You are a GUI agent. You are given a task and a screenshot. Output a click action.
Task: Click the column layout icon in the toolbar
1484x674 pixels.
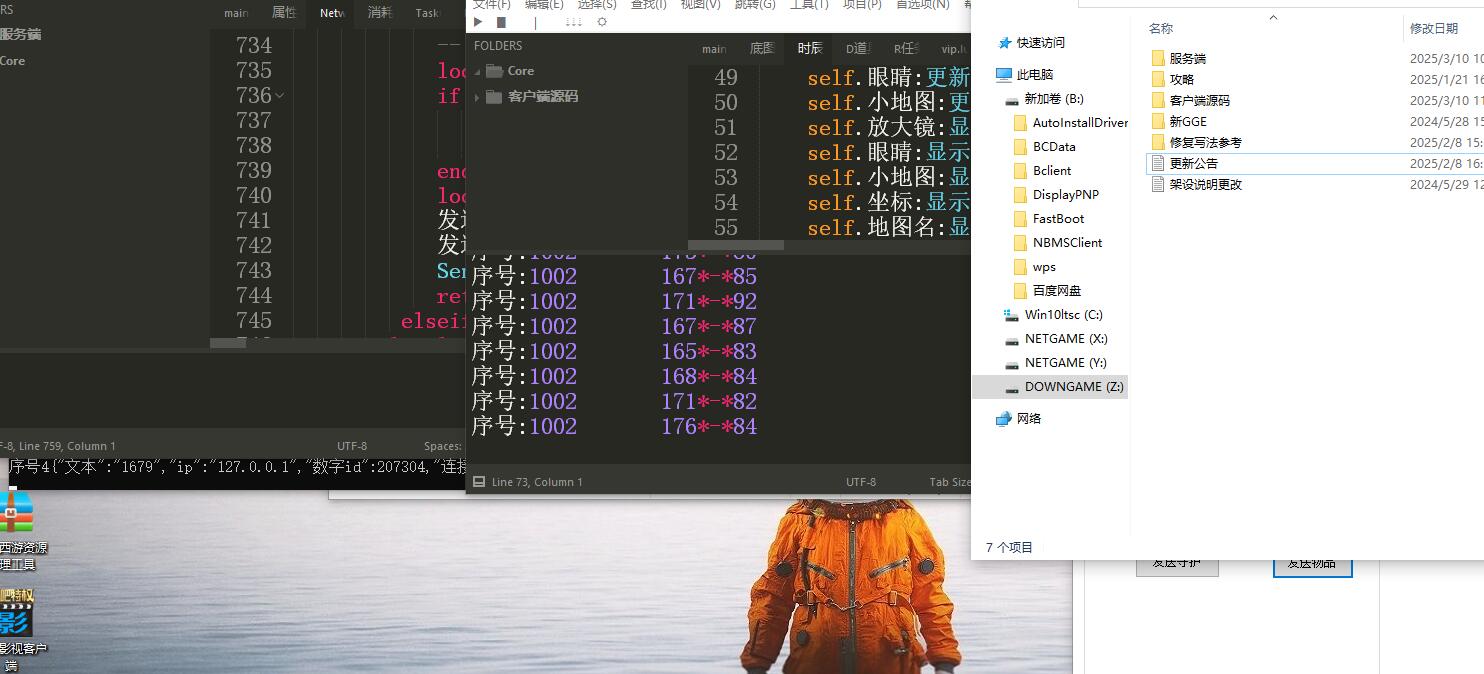[x=573, y=22]
